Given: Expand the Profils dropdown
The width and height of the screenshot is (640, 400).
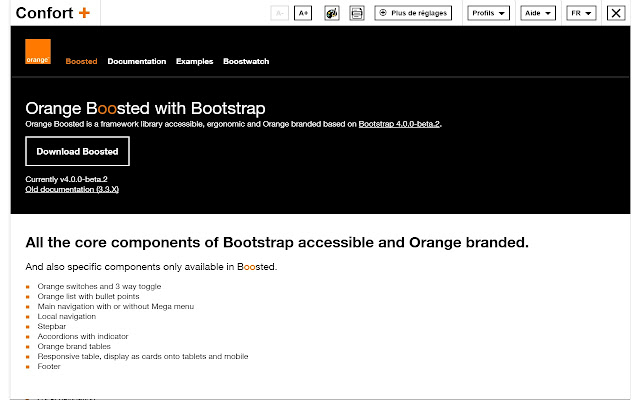Looking at the screenshot, I should coord(488,13).
